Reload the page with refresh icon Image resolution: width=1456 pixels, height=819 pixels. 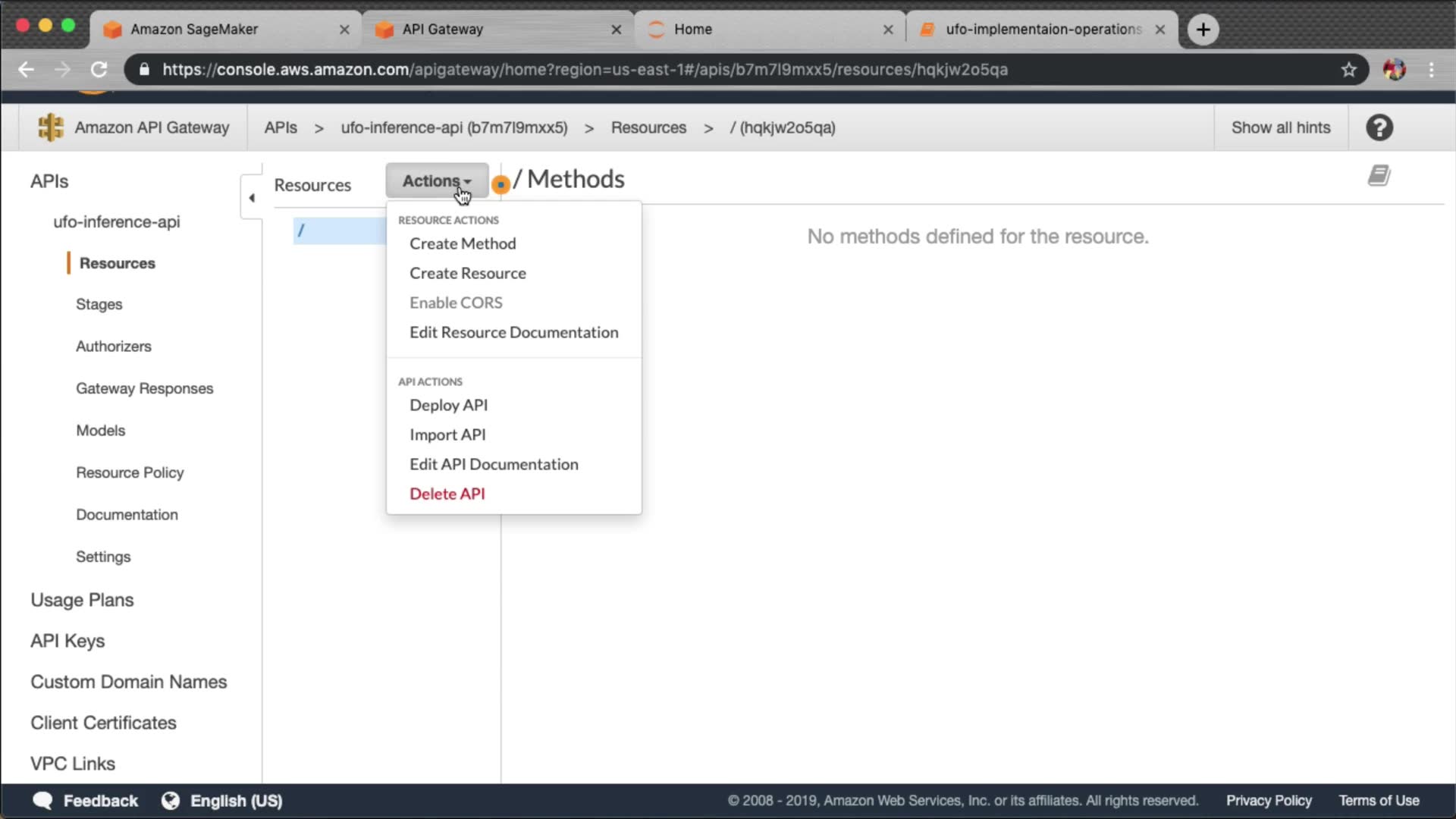tap(99, 70)
